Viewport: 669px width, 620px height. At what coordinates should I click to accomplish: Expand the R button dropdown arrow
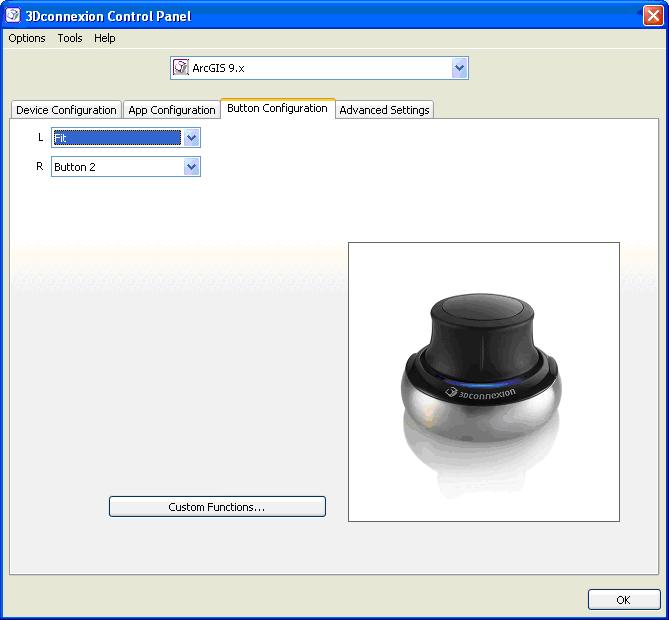click(192, 167)
